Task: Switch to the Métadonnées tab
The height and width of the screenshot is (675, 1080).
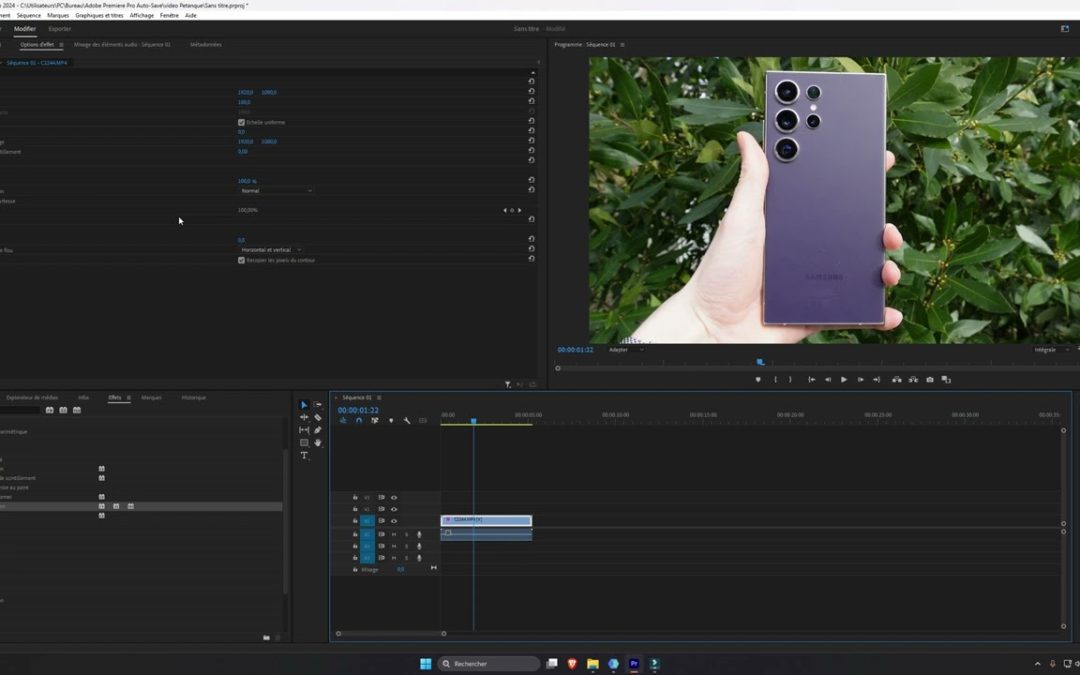Action: pos(206,45)
